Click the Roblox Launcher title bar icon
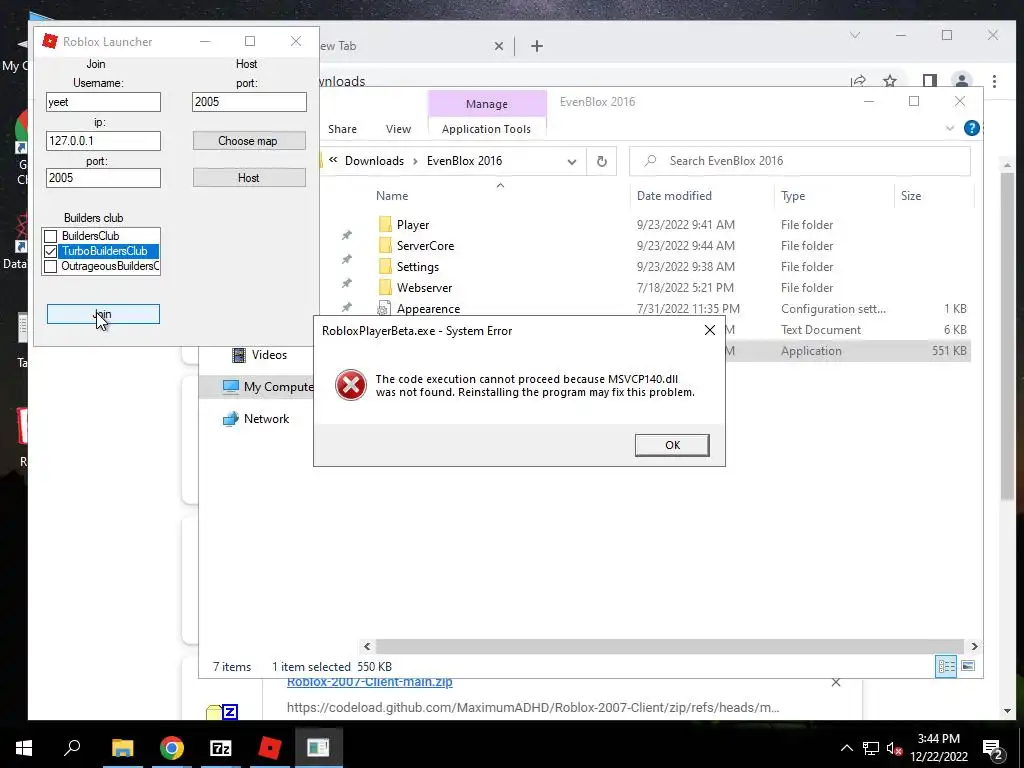Screen dimensions: 1024x768 pos(50,41)
